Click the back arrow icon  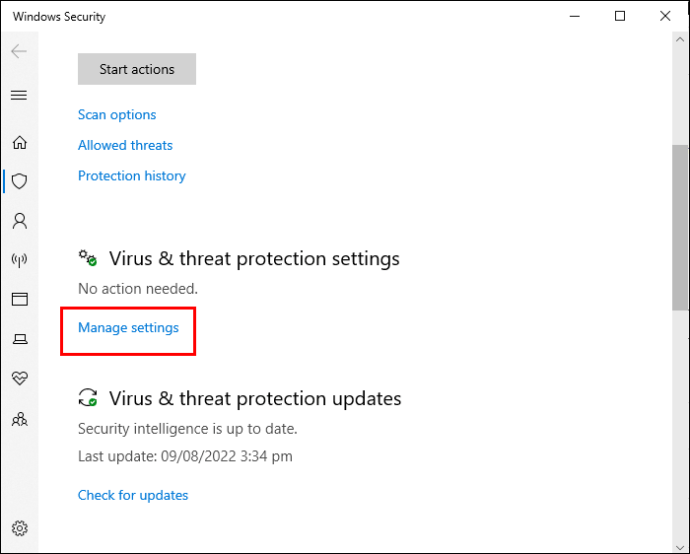click(x=19, y=52)
